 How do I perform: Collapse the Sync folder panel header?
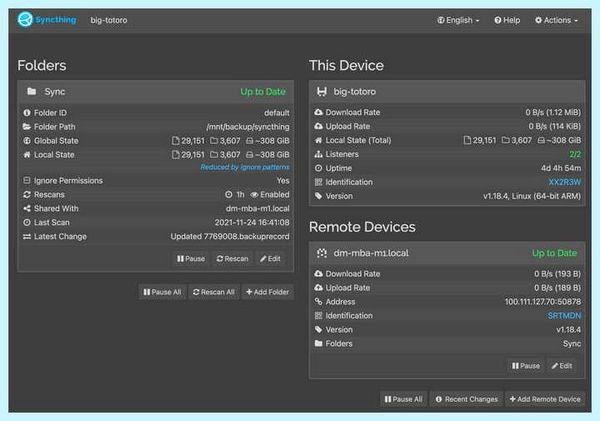point(156,92)
